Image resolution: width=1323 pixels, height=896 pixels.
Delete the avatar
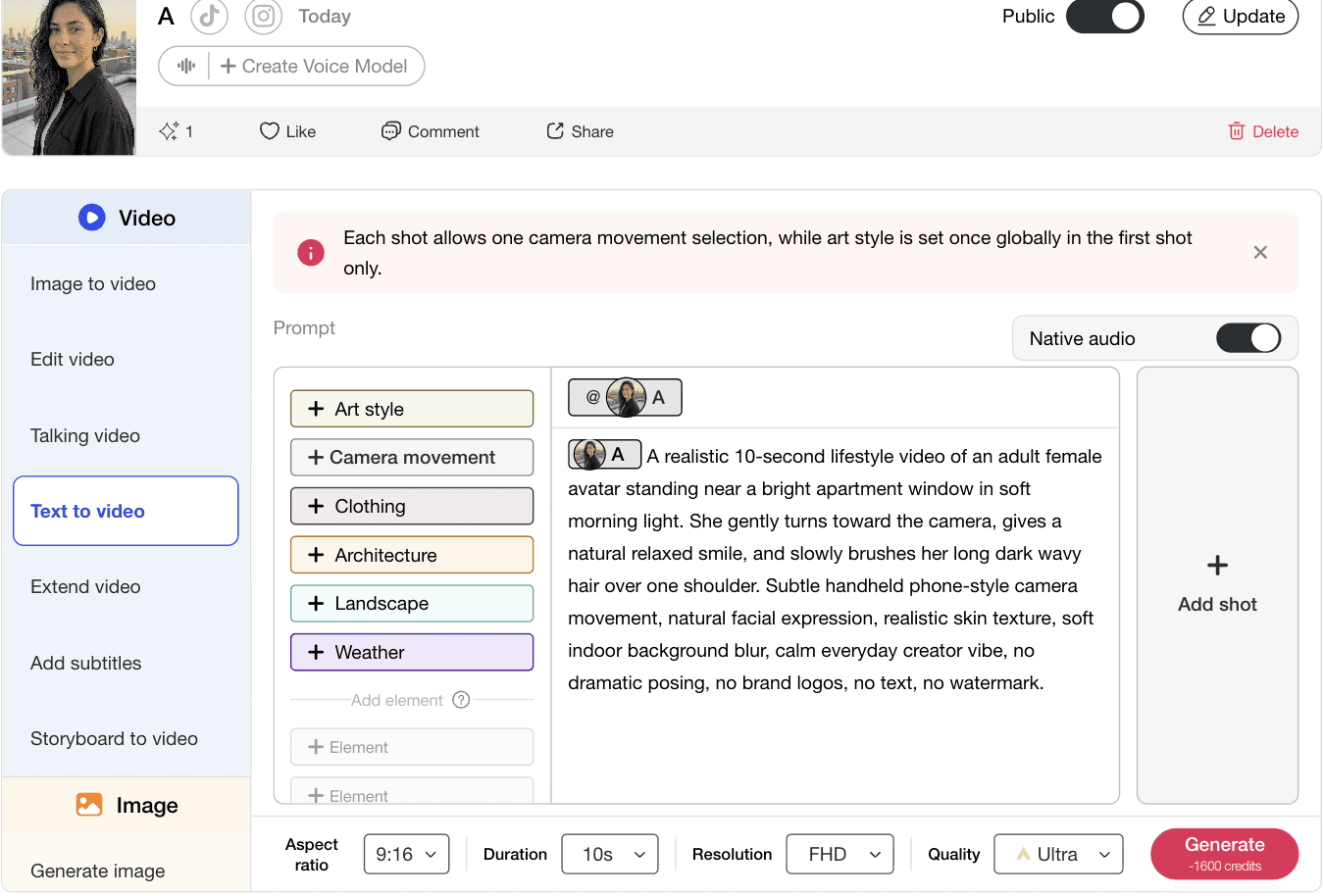(1263, 131)
